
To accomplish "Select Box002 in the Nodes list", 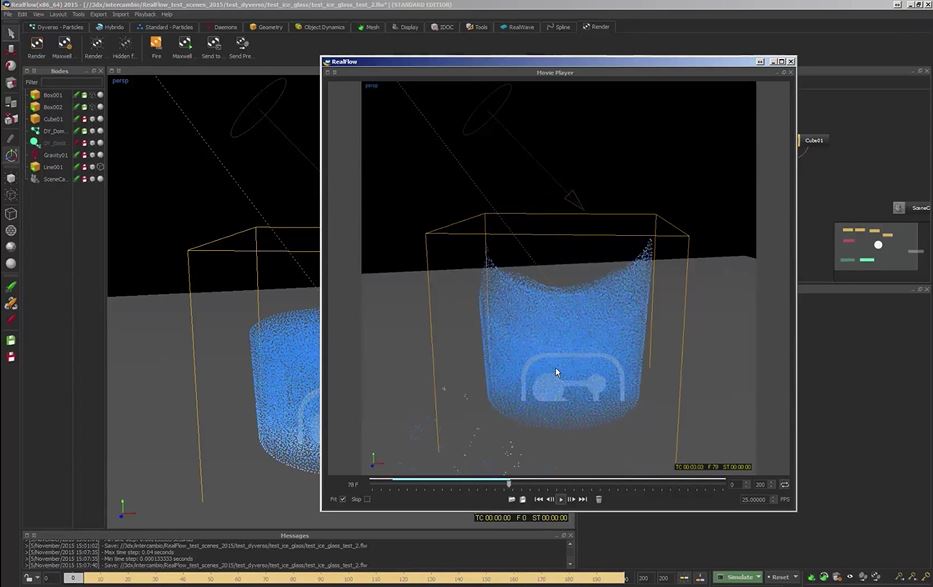I will (x=52, y=107).
